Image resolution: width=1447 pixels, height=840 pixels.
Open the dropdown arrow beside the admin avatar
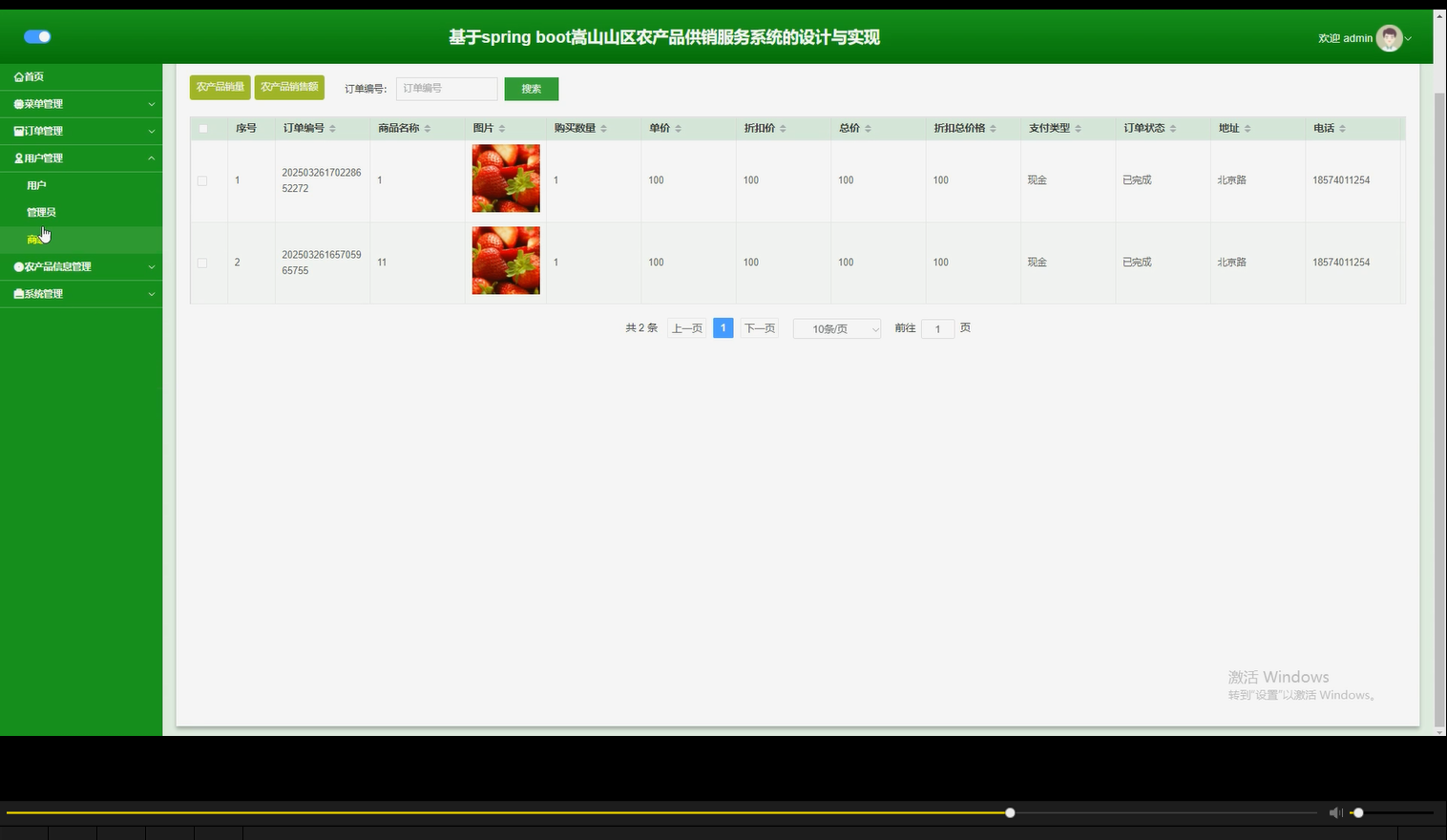click(1408, 39)
